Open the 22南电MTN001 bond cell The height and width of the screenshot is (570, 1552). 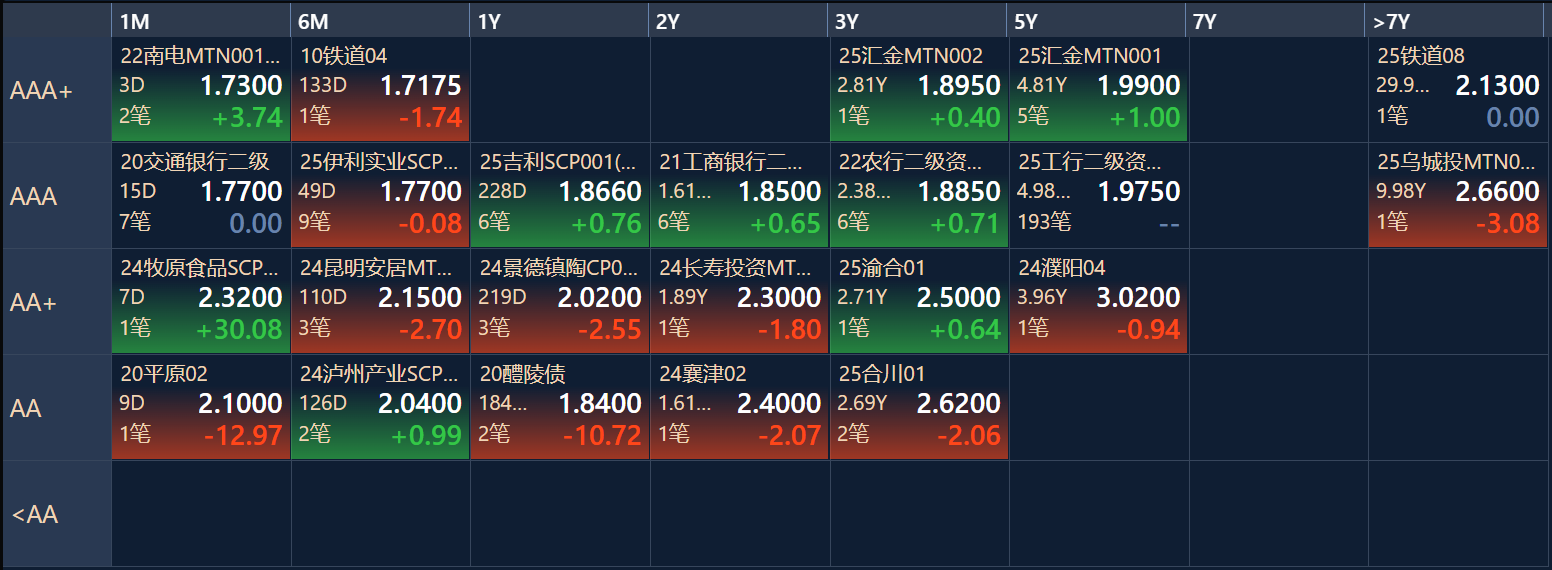(201, 89)
